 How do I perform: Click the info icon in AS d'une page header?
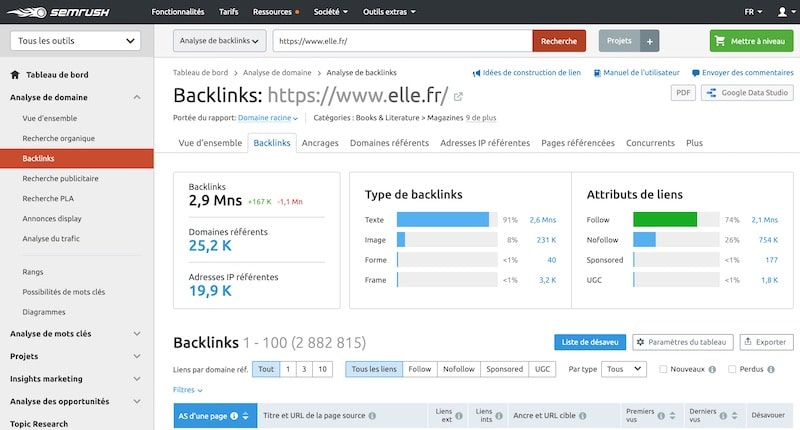234,416
